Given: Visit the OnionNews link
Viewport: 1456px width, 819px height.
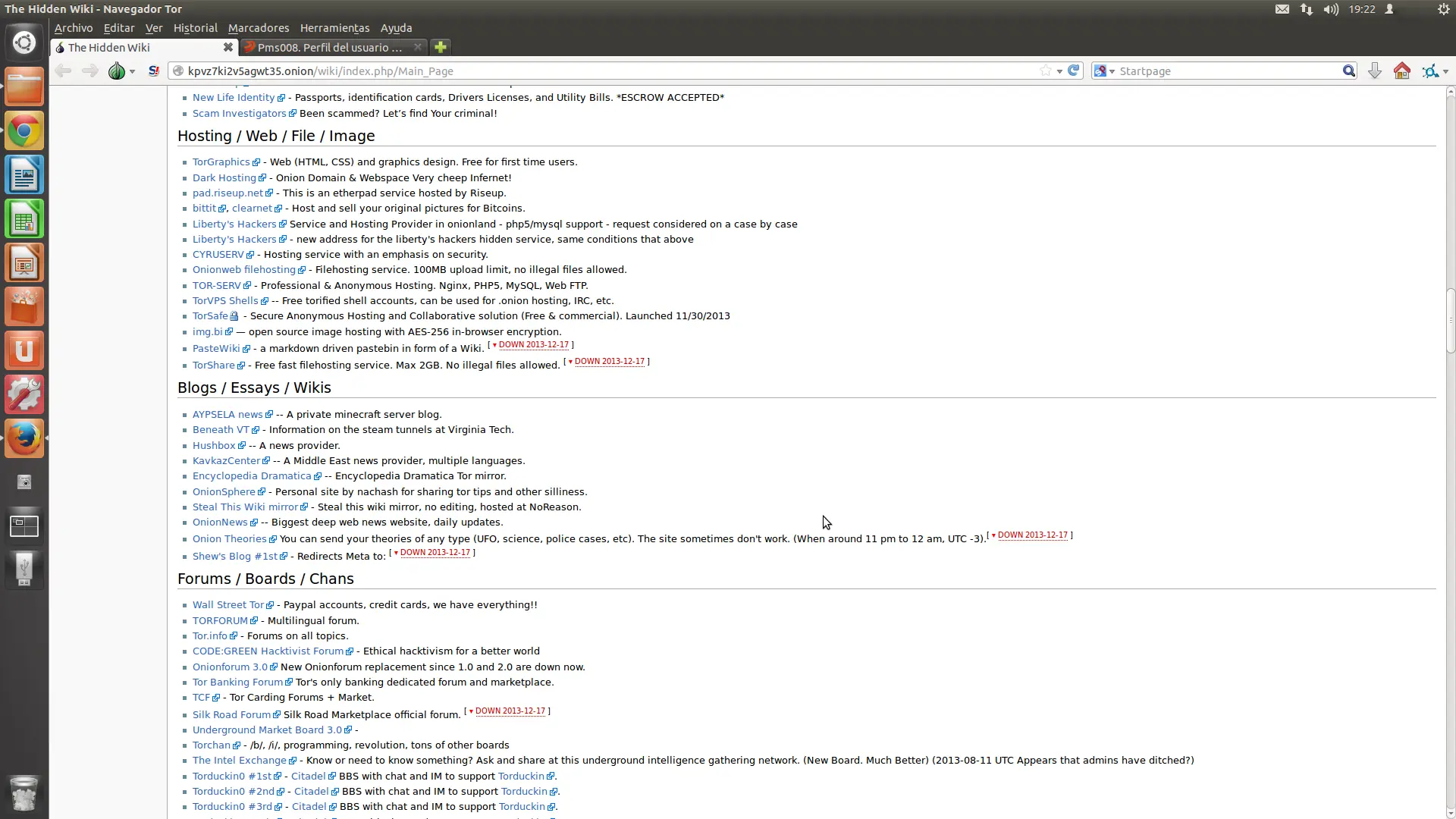Looking at the screenshot, I should pos(220,522).
